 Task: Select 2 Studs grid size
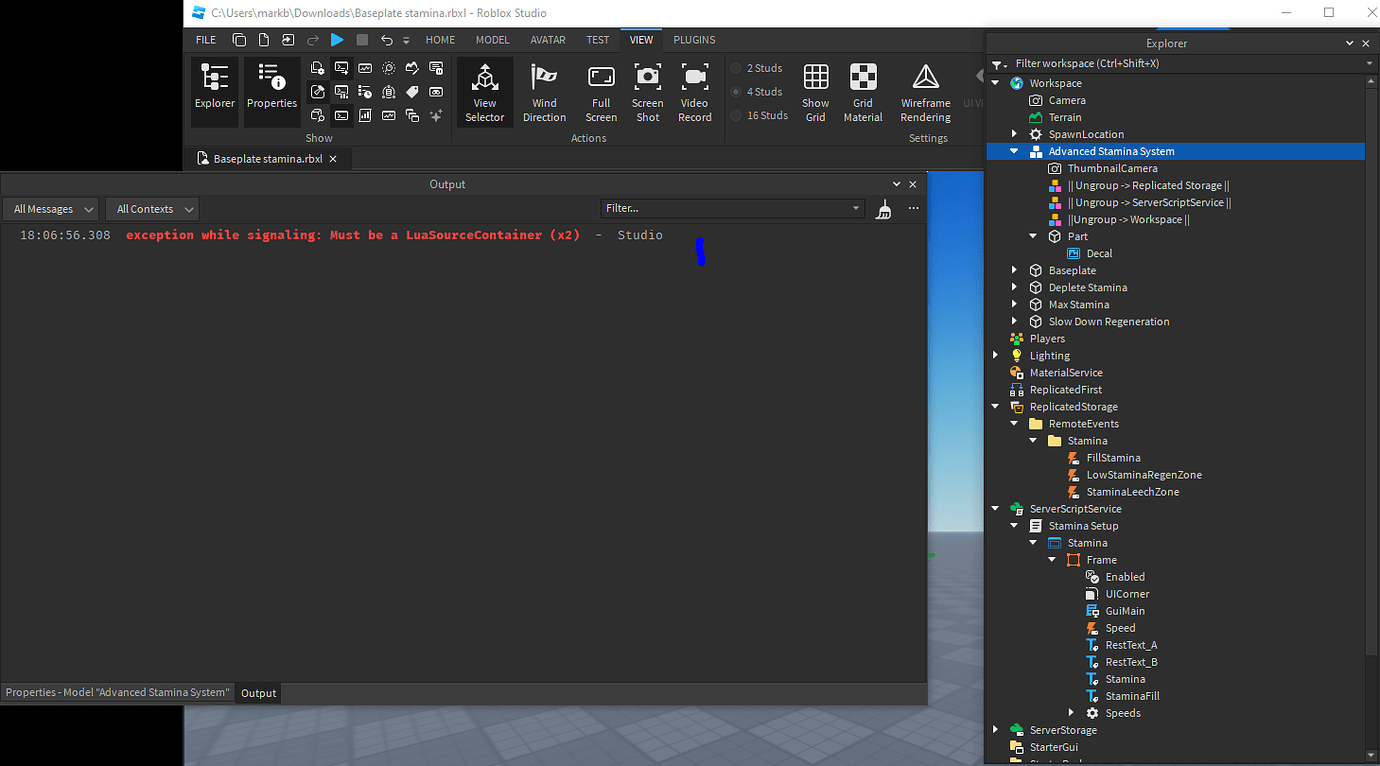pos(757,68)
